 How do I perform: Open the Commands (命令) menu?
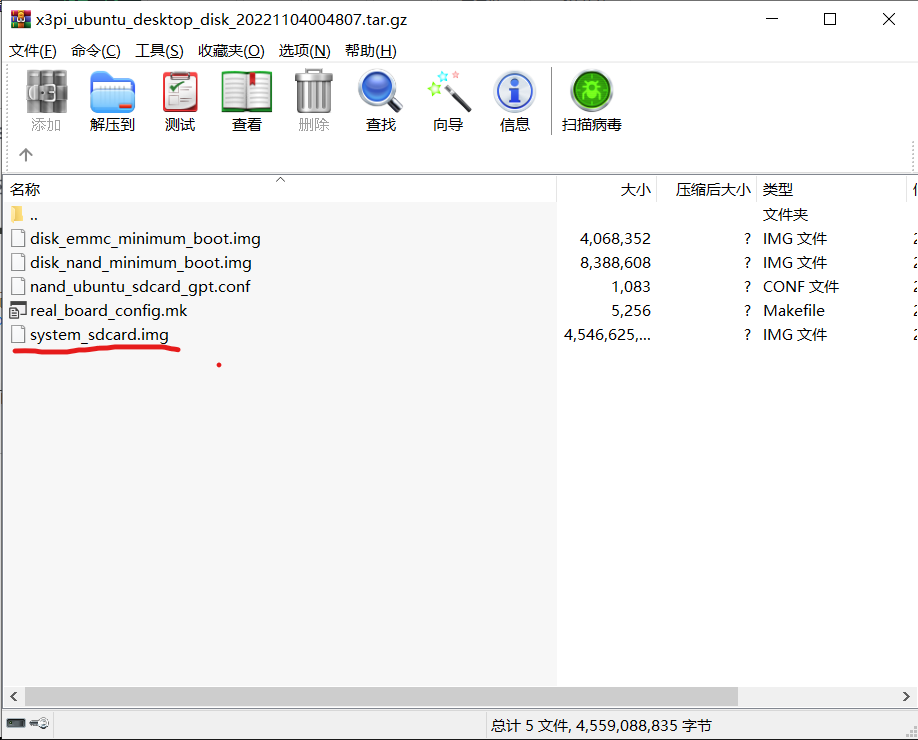pos(95,51)
